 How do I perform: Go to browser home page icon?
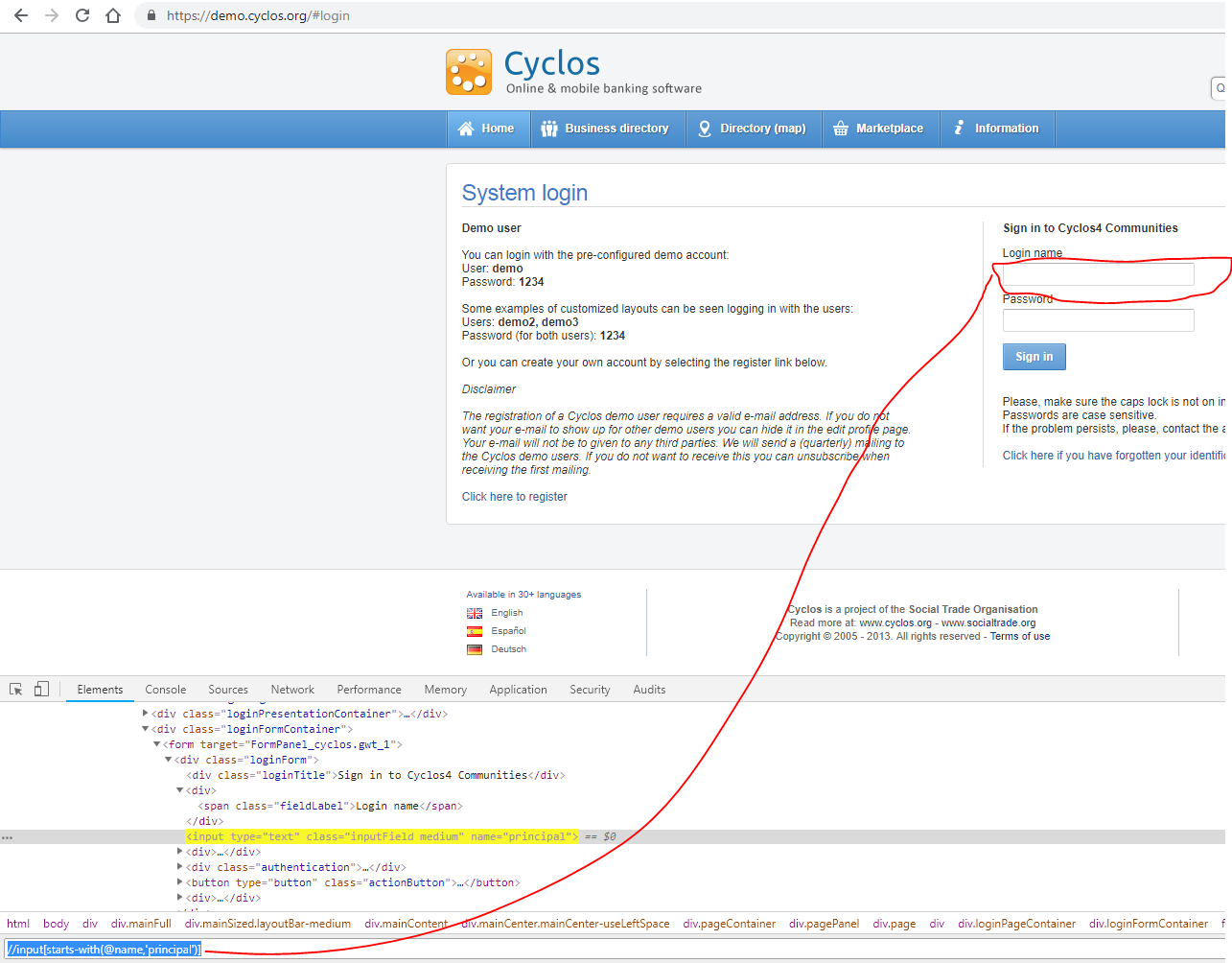[x=113, y=15]
